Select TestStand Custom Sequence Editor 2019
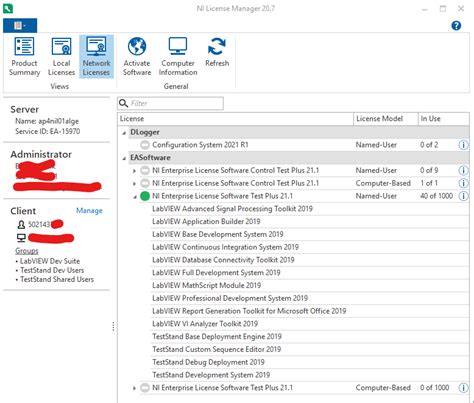 click(217, 349)
